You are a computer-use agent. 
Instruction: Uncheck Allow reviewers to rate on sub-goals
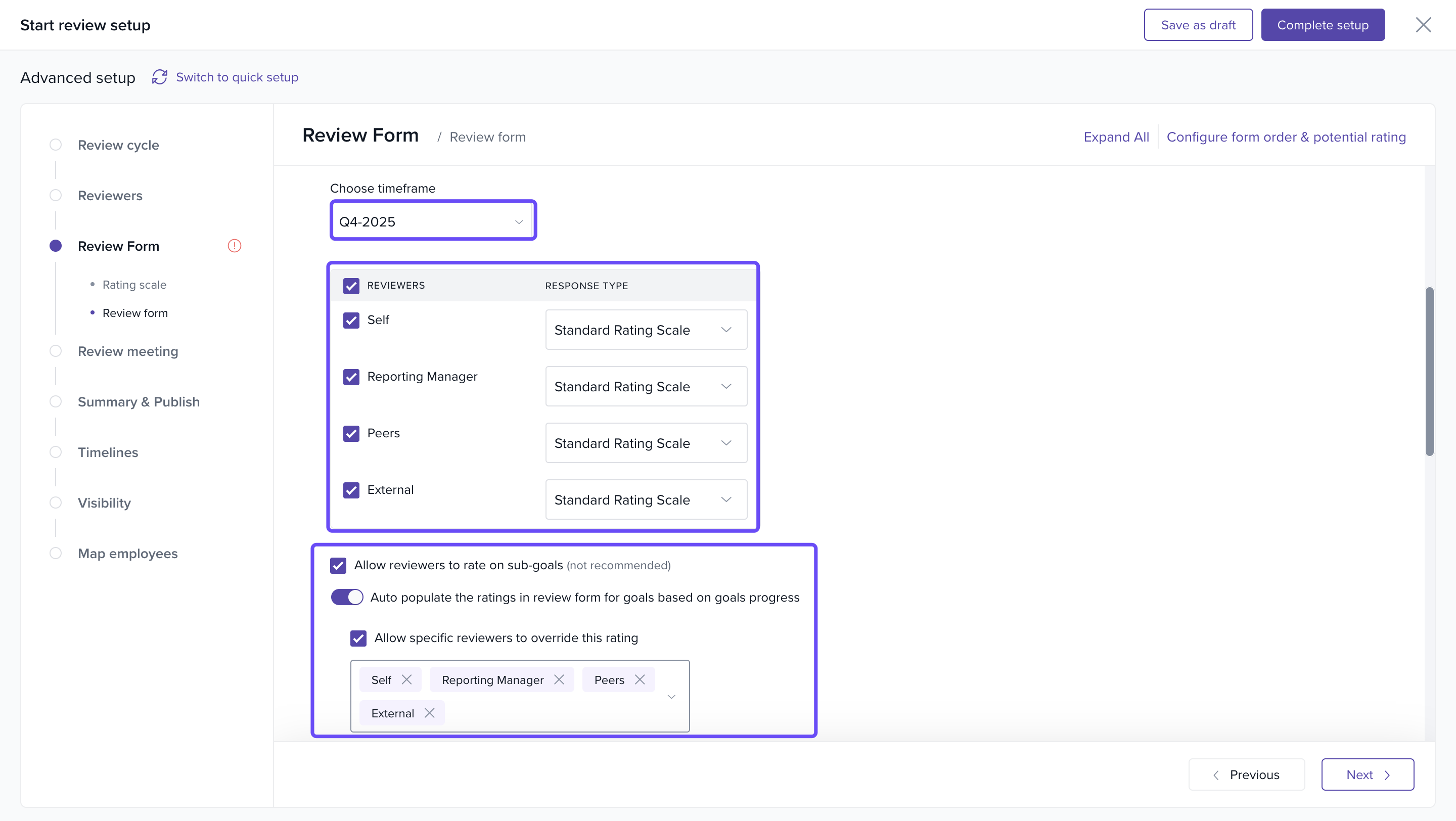click(338, 566)
